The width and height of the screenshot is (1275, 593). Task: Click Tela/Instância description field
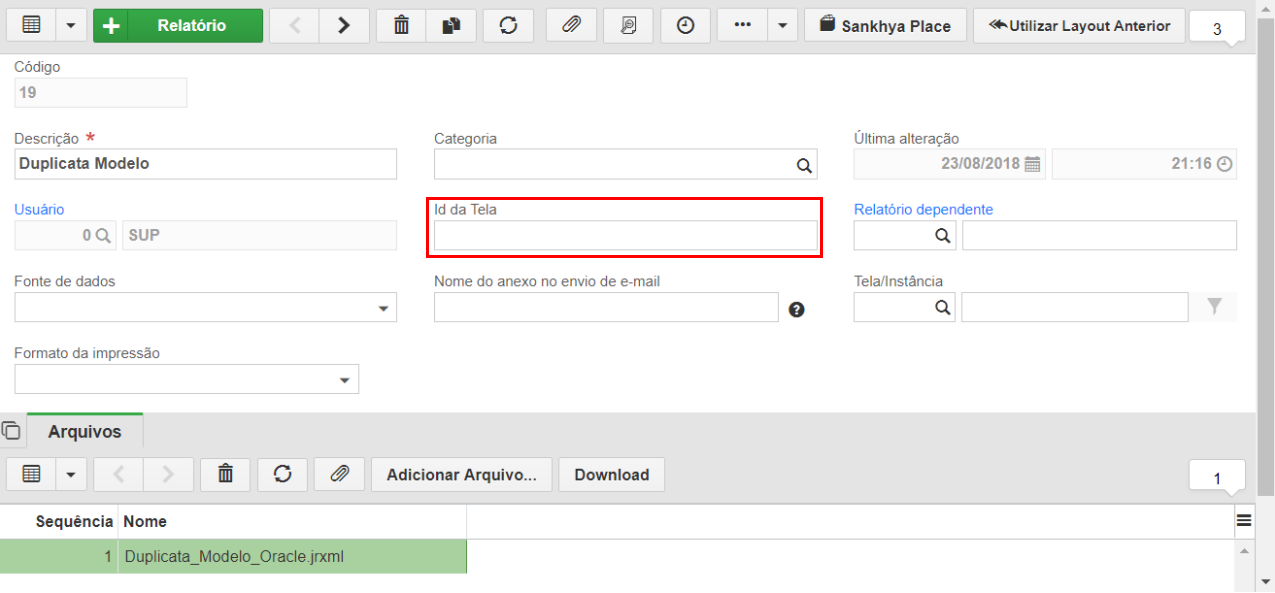pos(1075,308)
